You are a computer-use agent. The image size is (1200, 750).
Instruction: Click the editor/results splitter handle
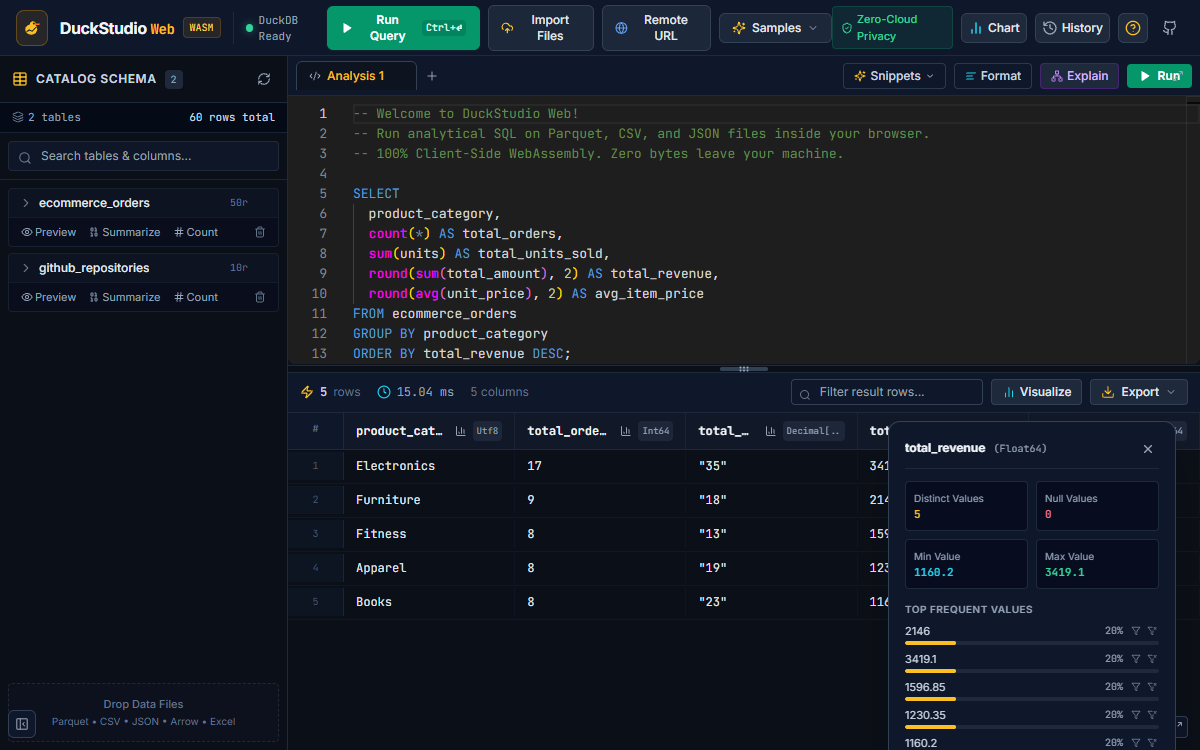[x=744, y=368]
